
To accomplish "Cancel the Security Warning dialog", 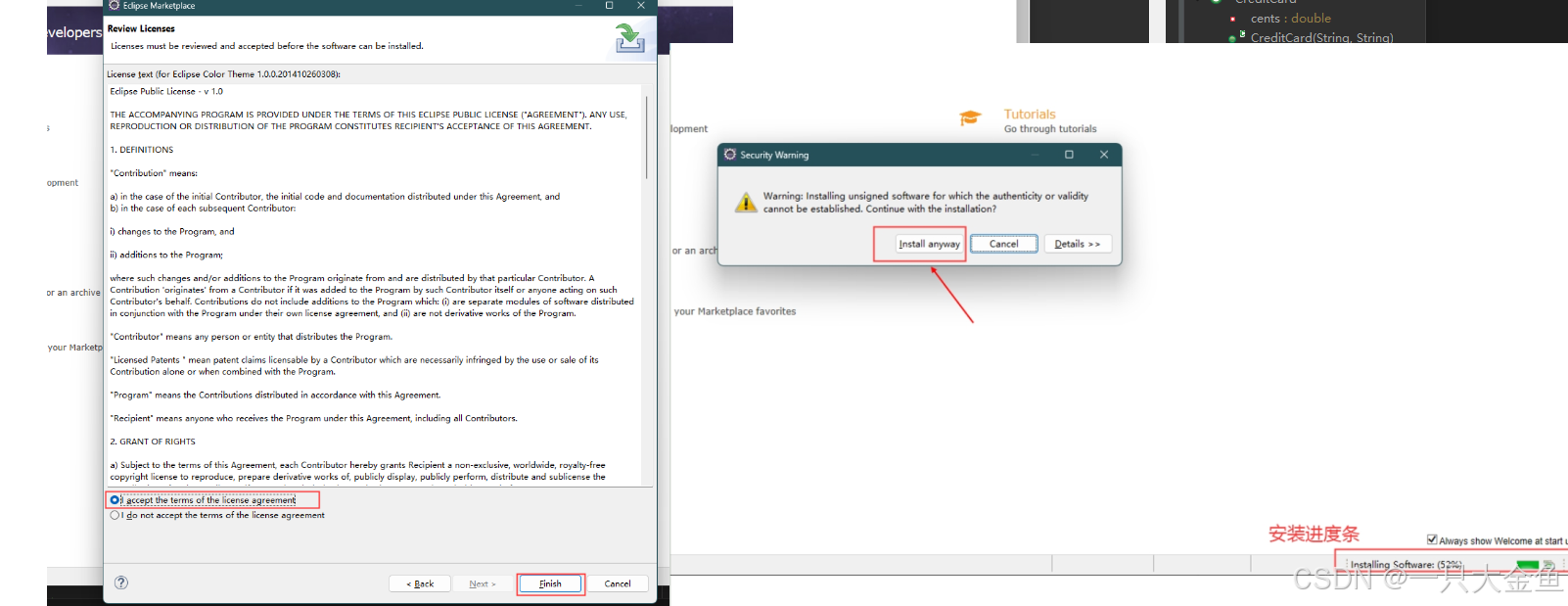I will (x=1004, y=244).
